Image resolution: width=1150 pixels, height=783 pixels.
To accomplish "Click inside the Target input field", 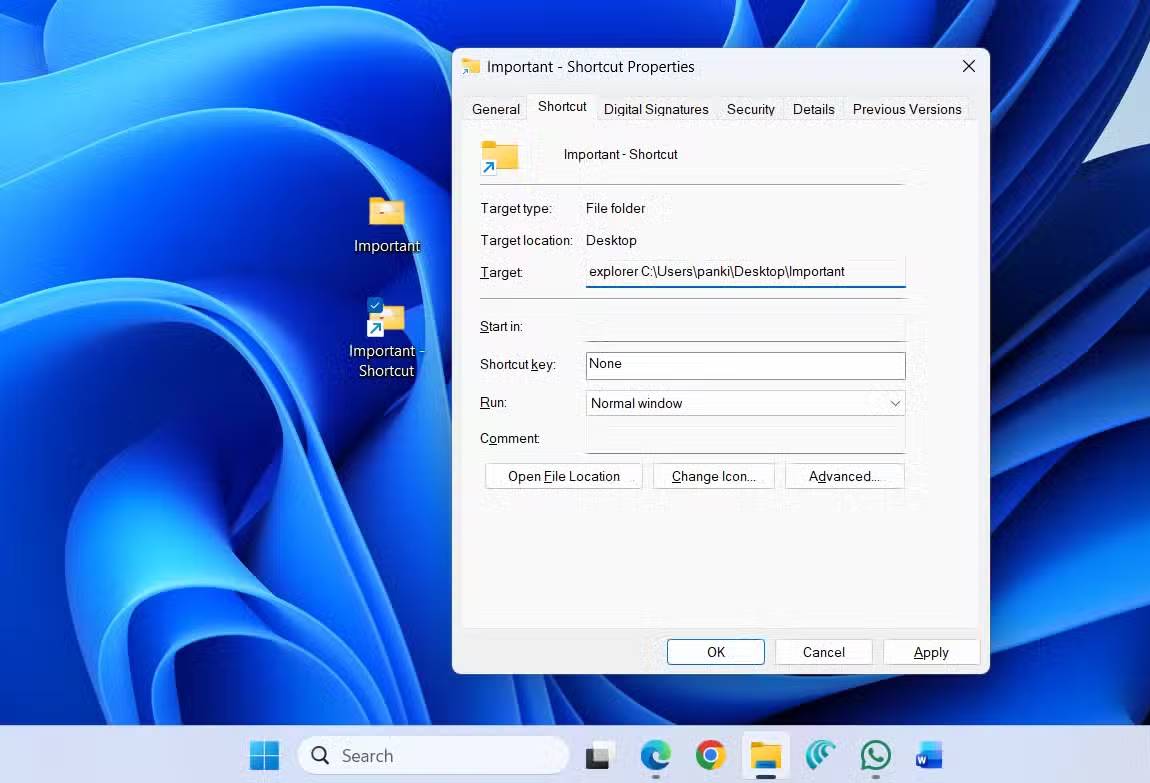I will (x=745, y=271).
